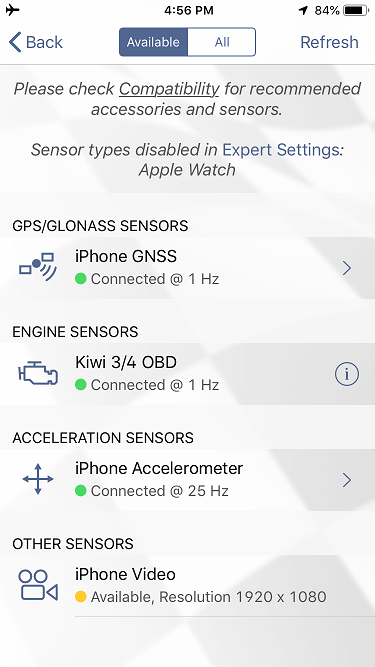Tap the video camera icon

38,586
